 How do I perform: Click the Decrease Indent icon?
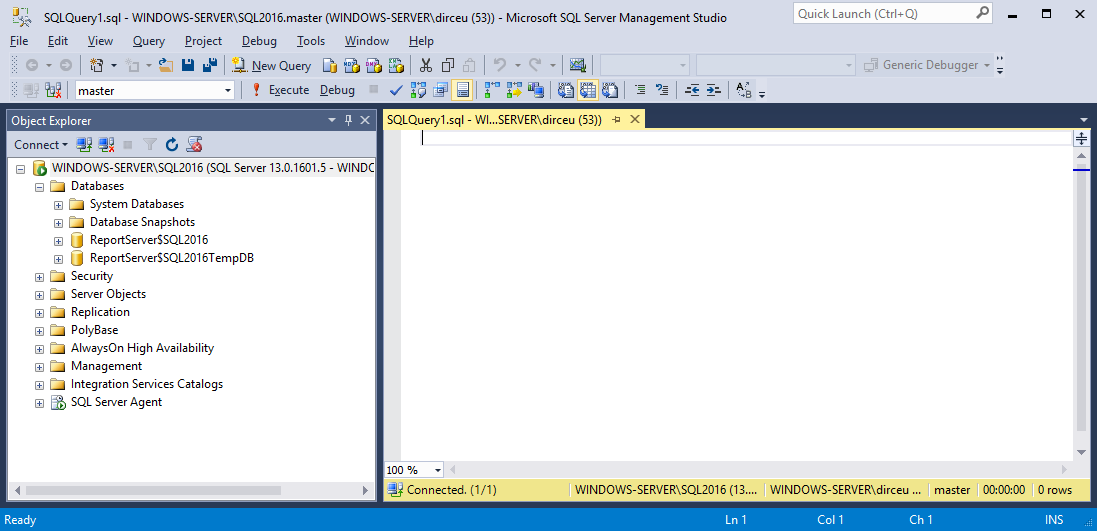(692, 90)
